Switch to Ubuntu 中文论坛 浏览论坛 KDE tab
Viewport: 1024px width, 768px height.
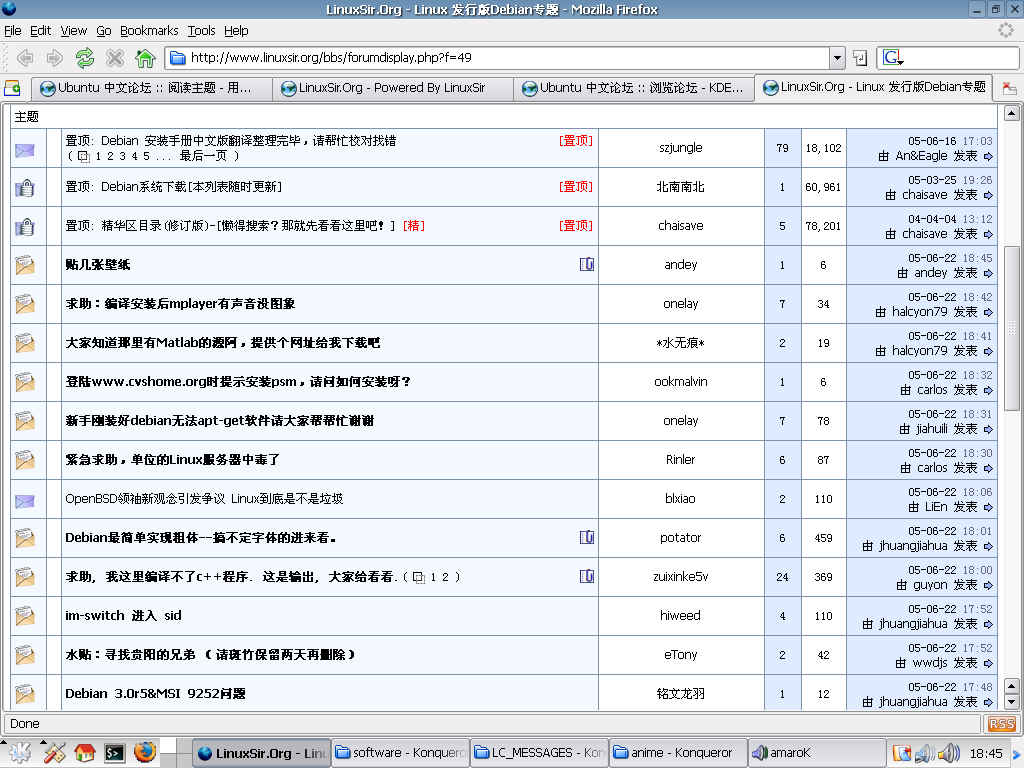pyautogui.click(x=633, y=88)
